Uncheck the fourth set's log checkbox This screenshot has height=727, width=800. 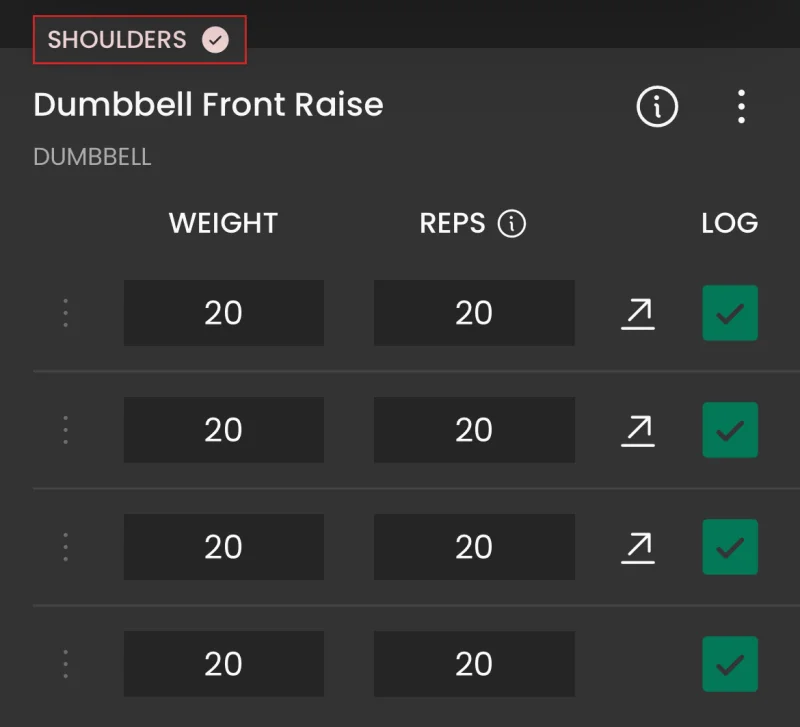pos(730,664)
